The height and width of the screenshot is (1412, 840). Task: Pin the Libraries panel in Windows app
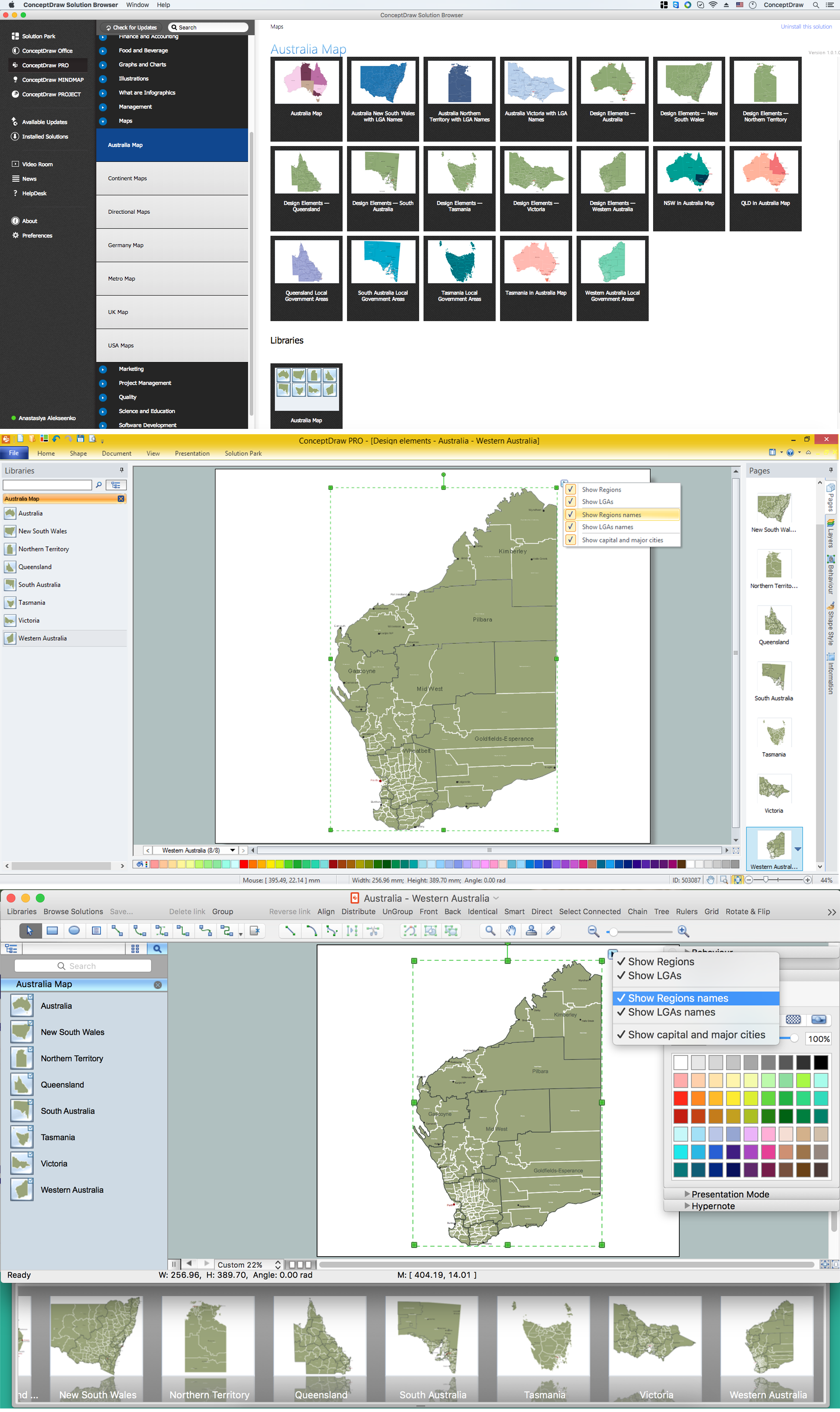click(x=122, y=471)
